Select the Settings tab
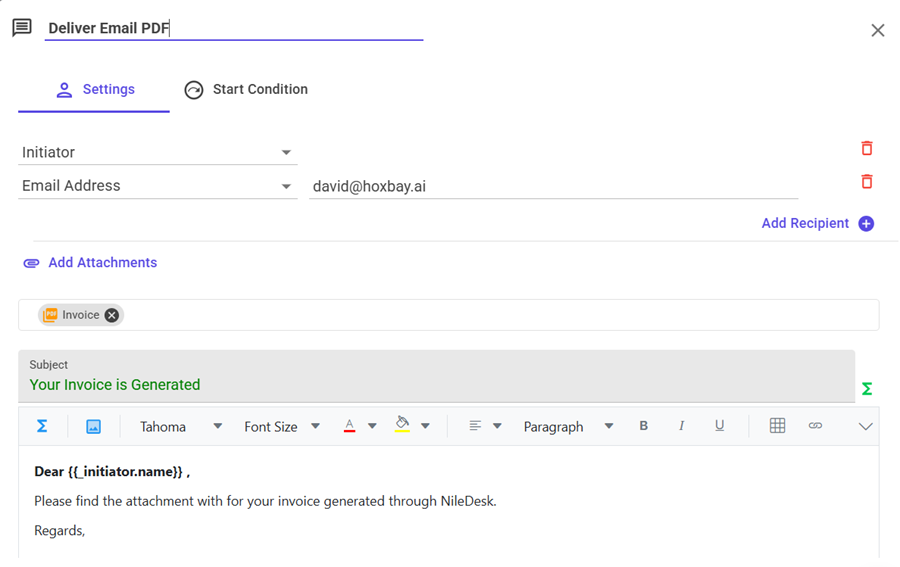 point(95,90)
